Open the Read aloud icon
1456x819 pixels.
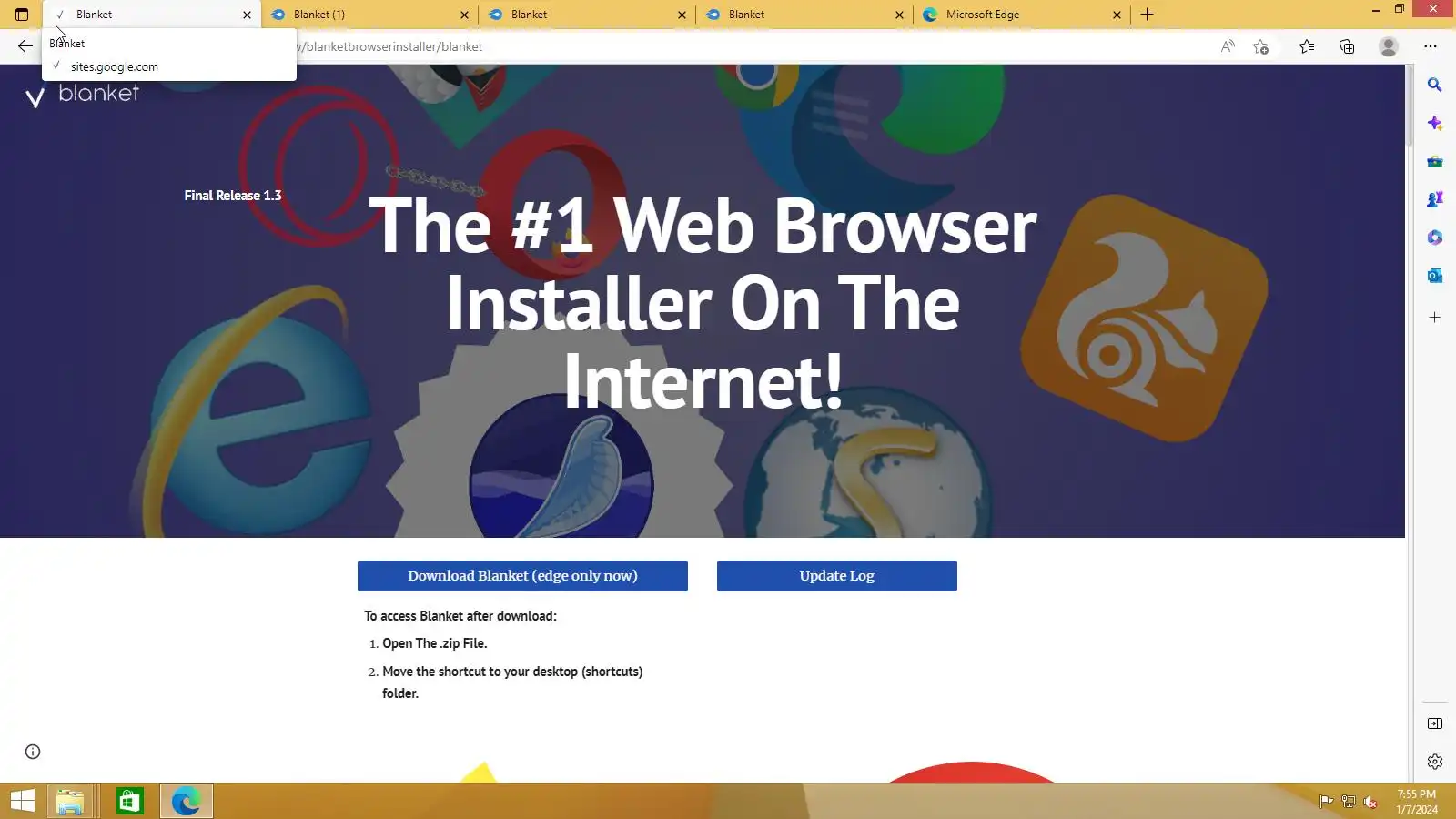[1228, 46]
